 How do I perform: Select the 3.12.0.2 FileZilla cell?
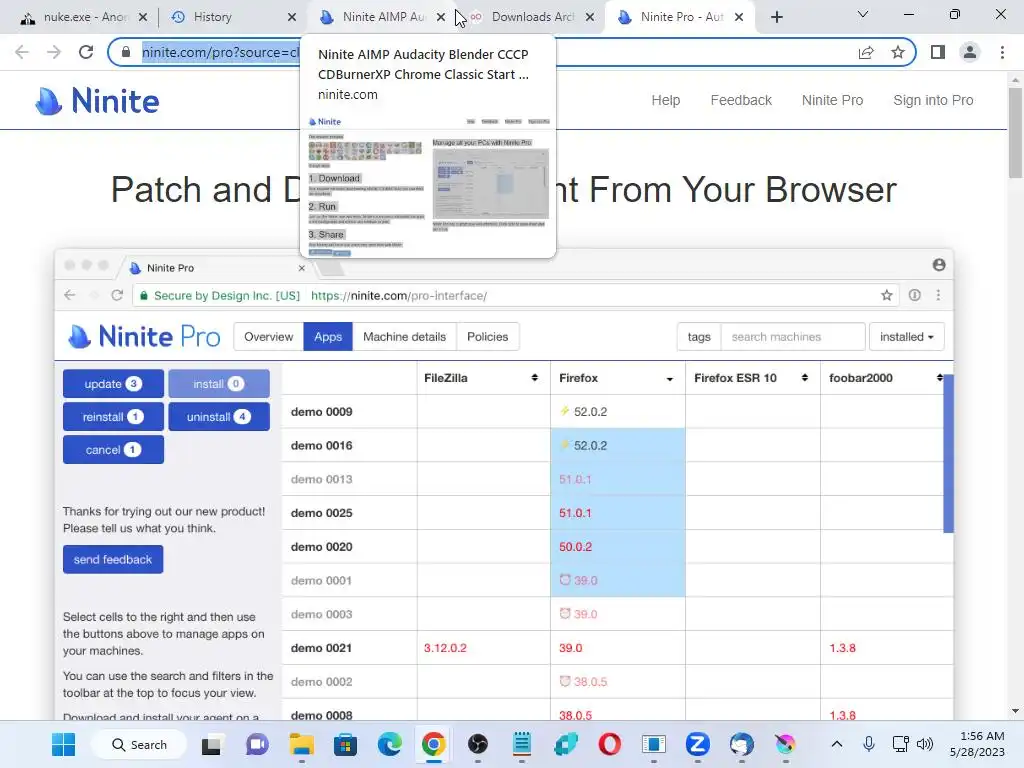483,648
